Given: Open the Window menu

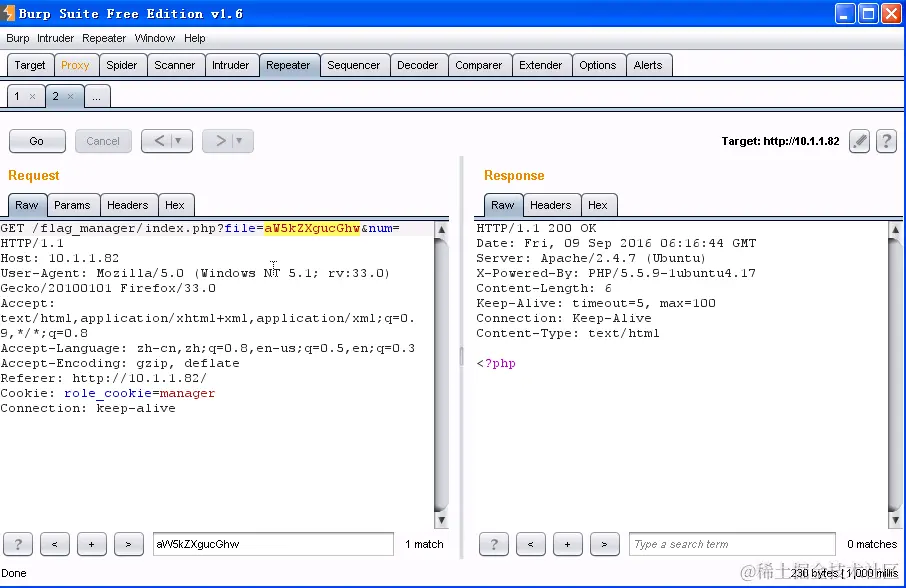Looking at the screenshot, I should pos(155,38).
